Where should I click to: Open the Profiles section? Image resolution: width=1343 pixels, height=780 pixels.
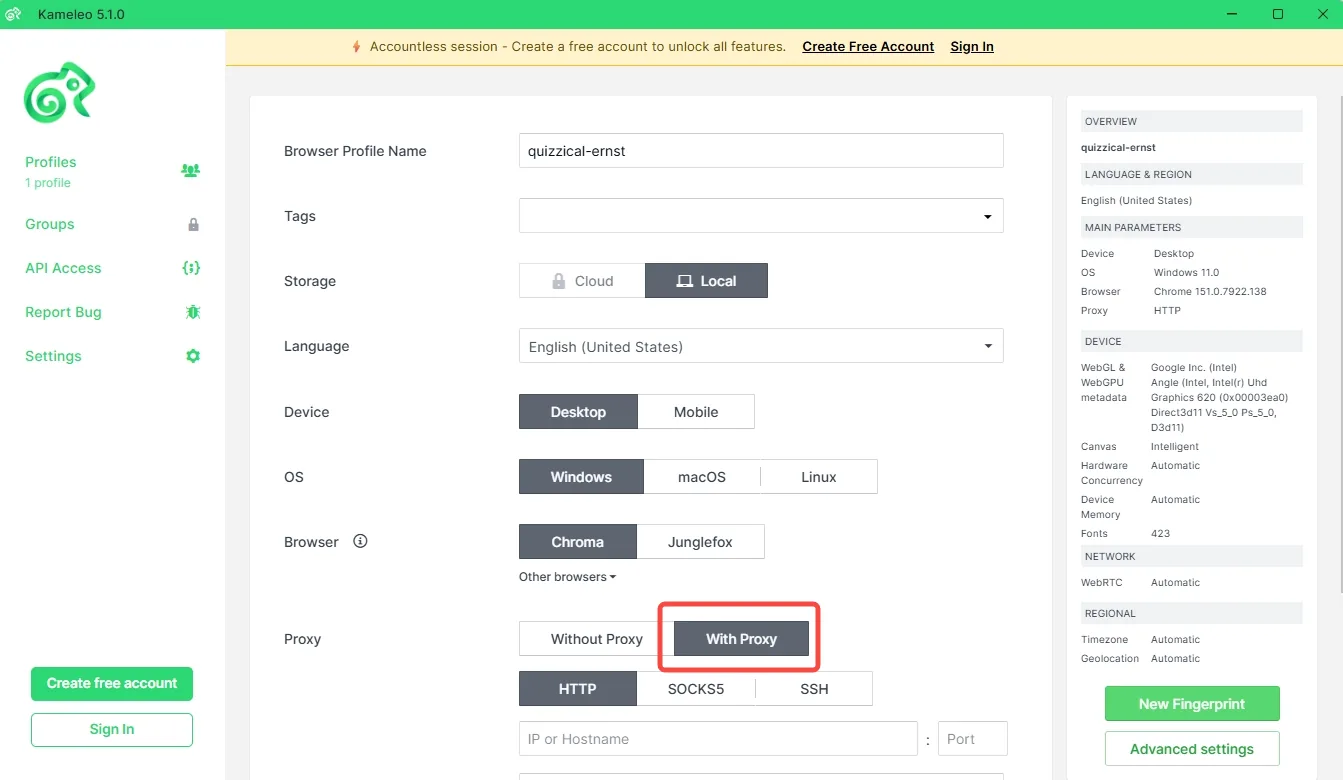point(51,162)
